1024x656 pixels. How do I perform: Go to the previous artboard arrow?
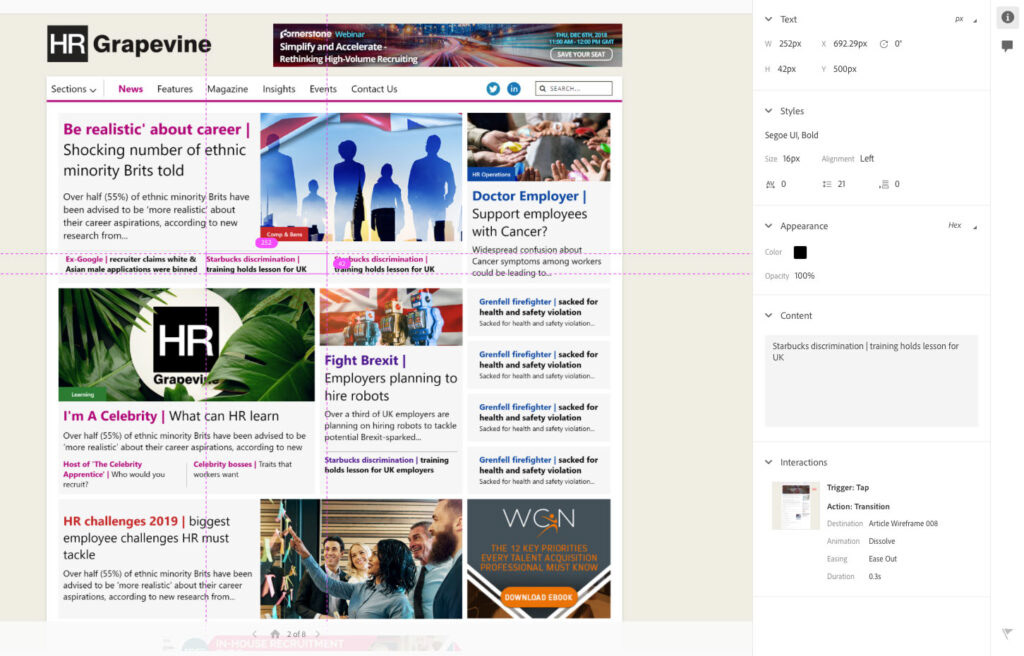click(255, 634)
